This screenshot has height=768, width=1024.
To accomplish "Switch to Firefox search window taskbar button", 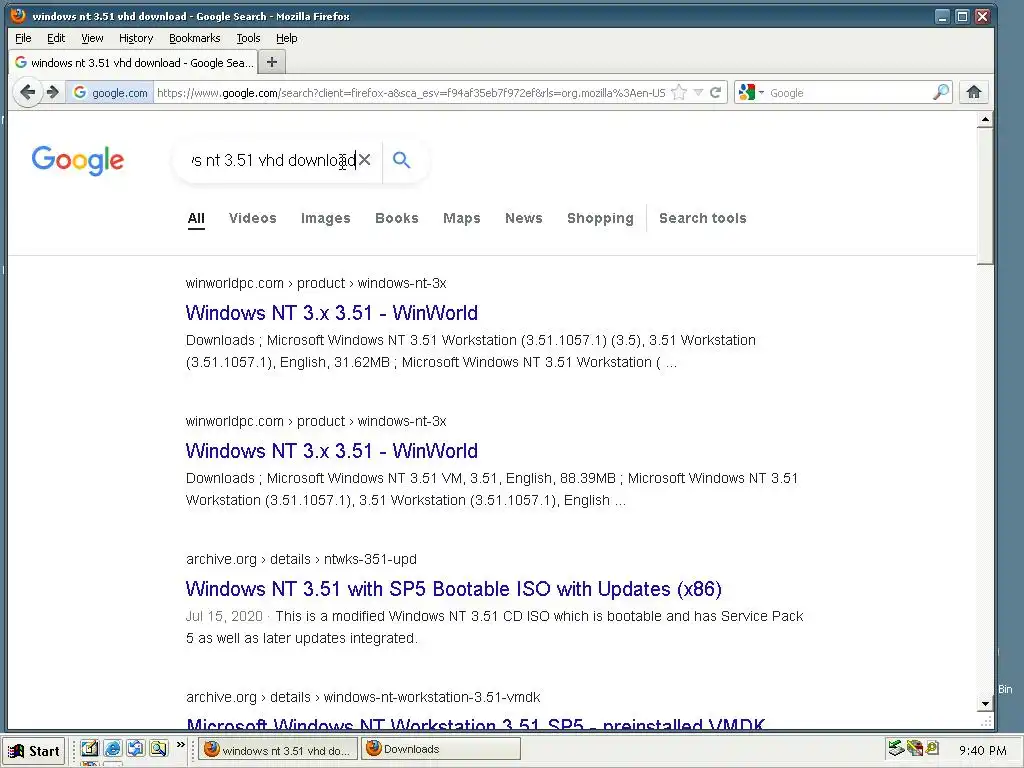I will pyautogui.click(x=278, y=750).
